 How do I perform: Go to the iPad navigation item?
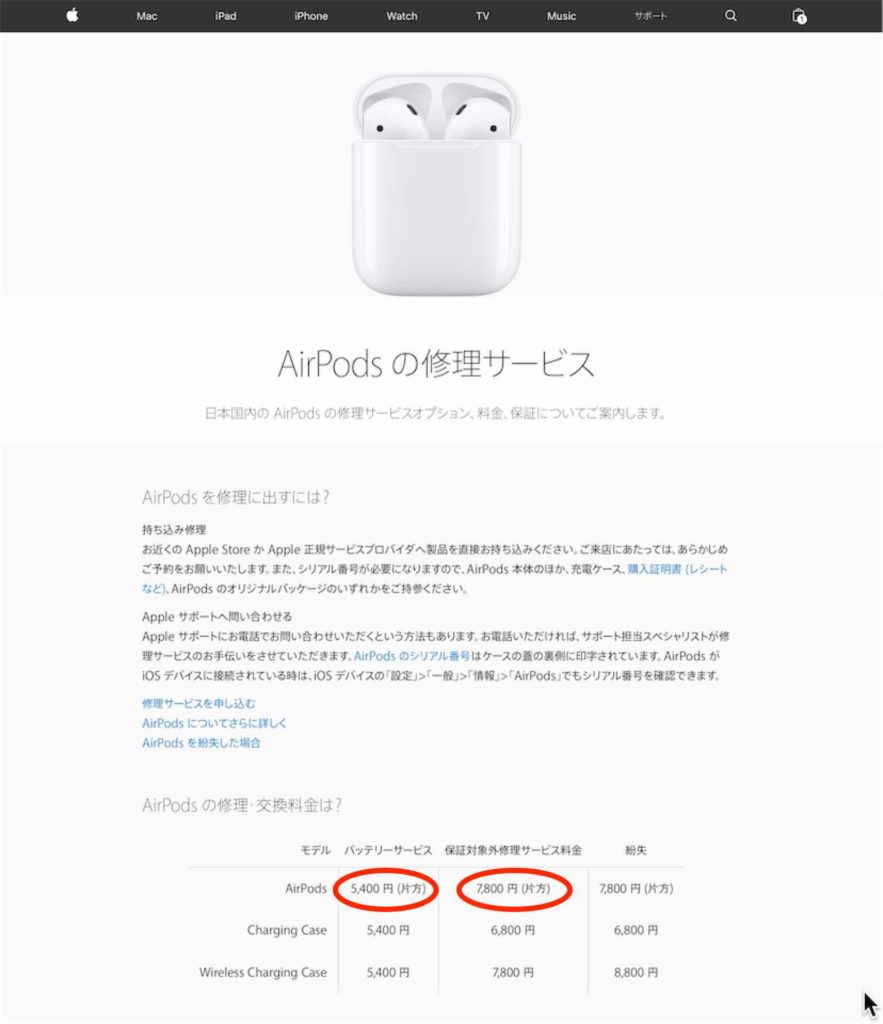[x=225, y=16]
